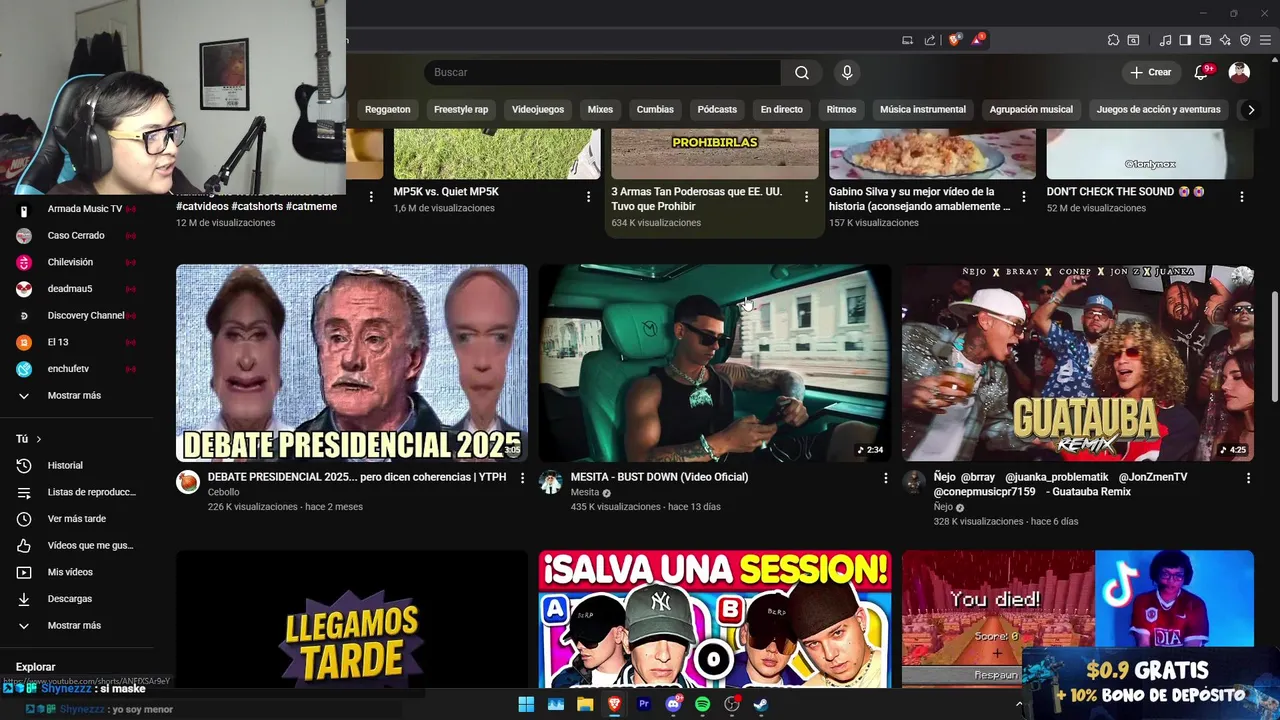Open Ver más tarde clock item

[76, 518]
